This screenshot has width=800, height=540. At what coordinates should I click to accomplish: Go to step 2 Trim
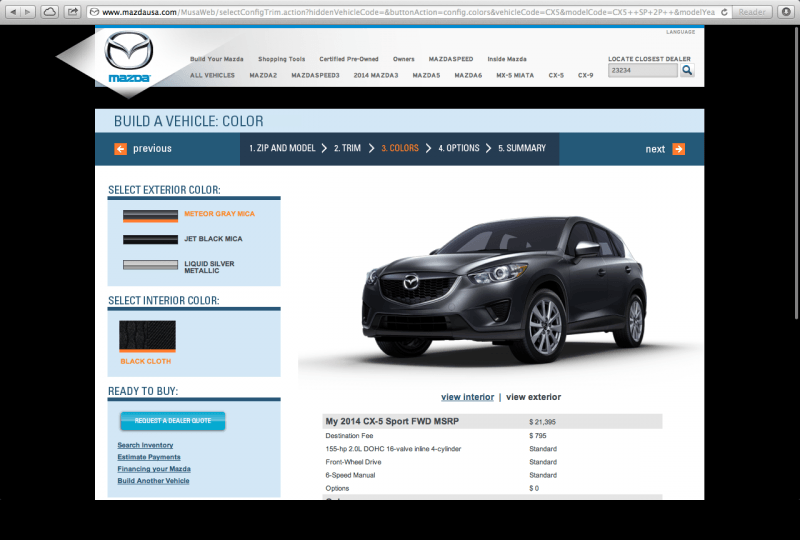tap(347, 148)
